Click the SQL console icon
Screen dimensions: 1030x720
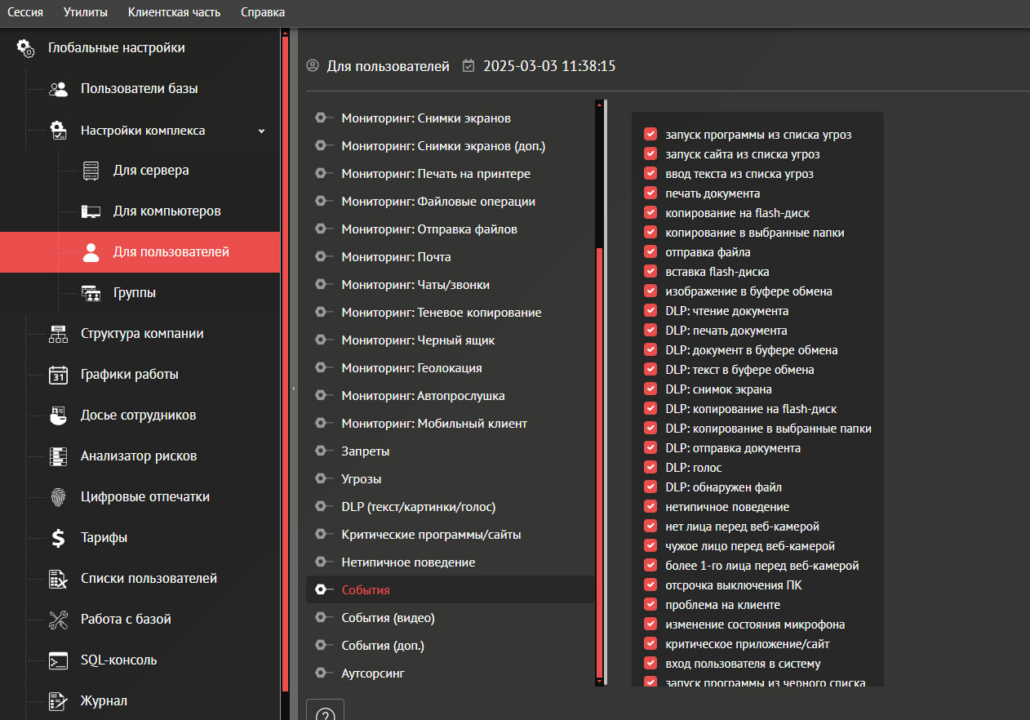click(59, 660)
